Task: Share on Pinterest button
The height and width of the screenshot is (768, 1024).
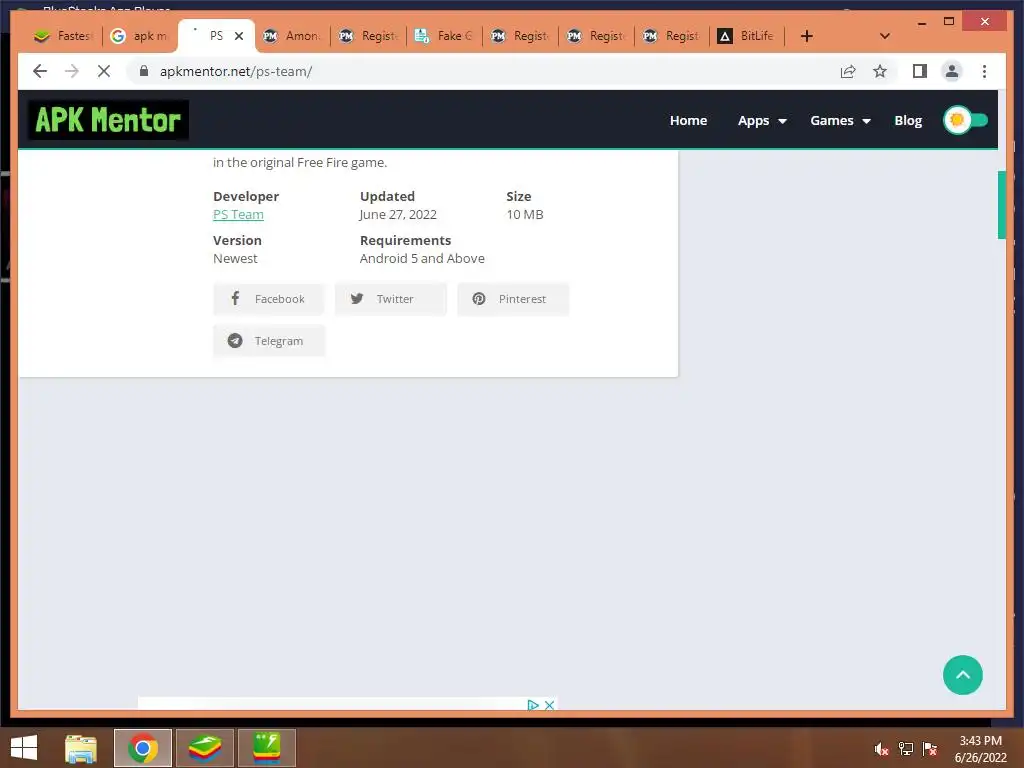Action: tap(513, 299)
